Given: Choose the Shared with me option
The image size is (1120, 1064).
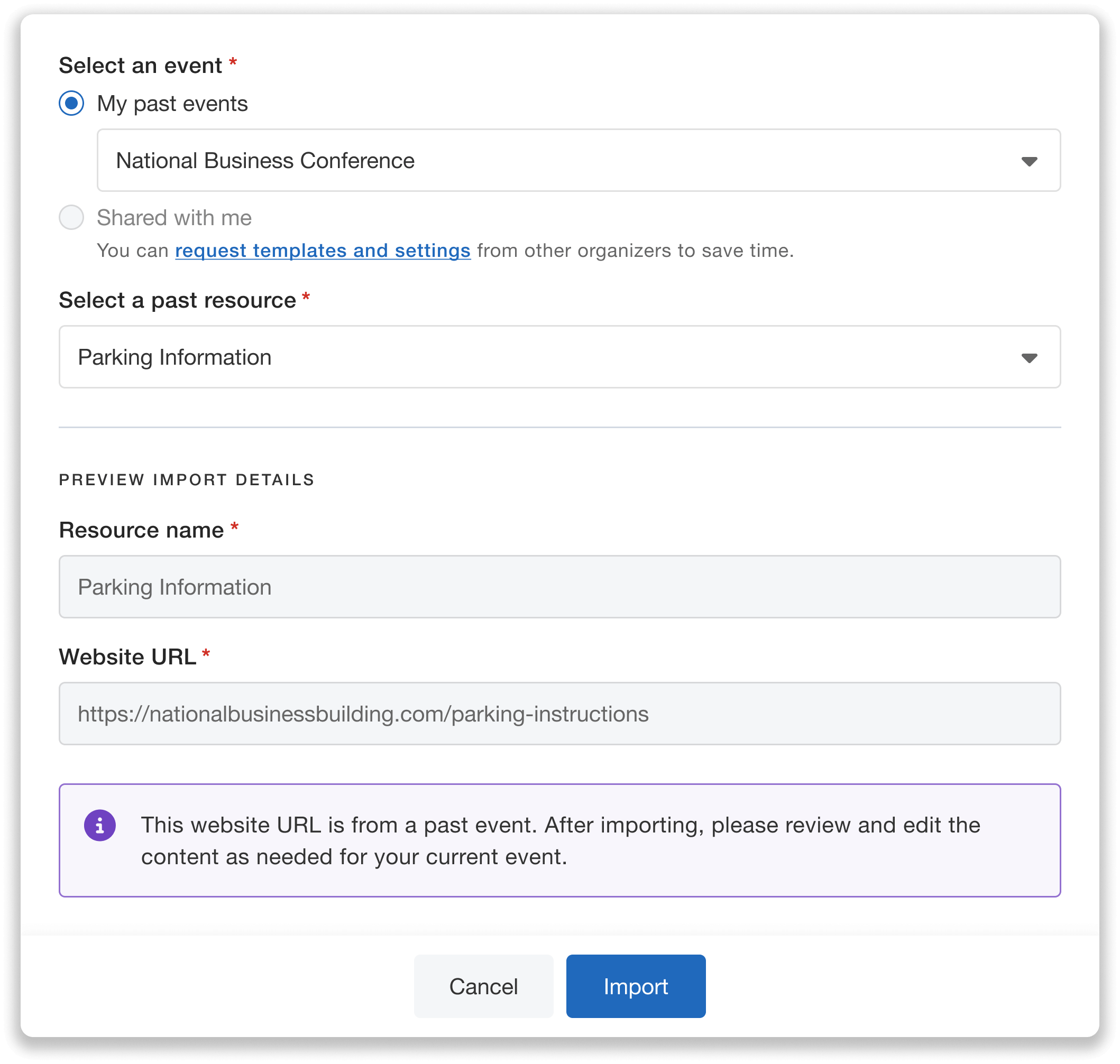Looking at the screenshot, I should click(x=71, y=217).
